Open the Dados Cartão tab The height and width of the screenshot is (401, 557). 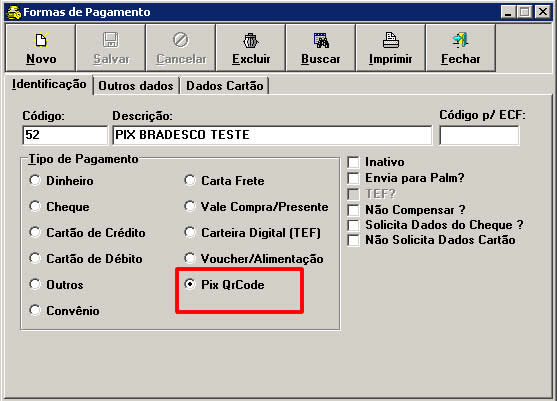225,86
